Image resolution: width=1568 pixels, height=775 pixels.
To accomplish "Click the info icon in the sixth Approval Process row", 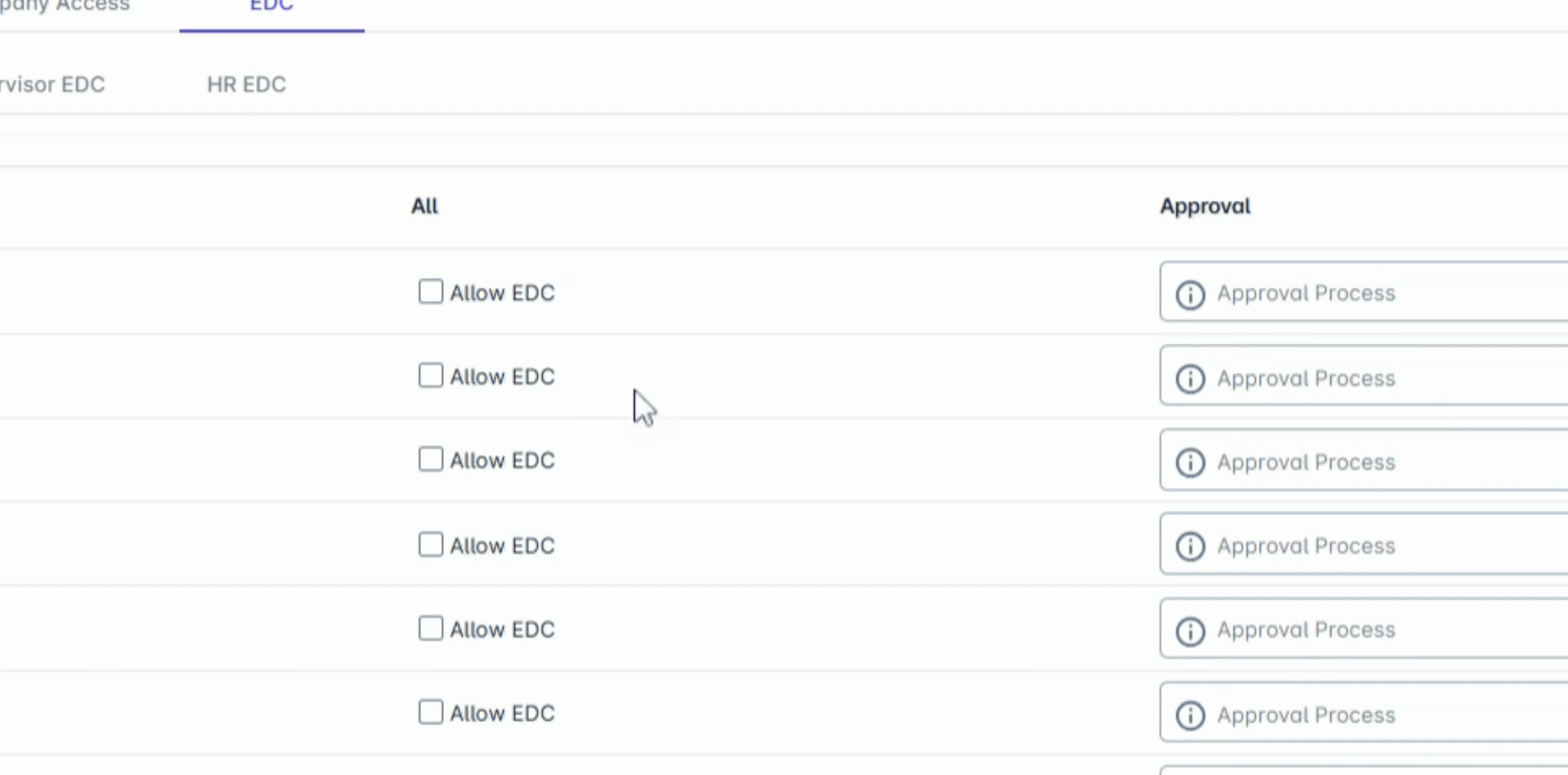I will 1190,715.
